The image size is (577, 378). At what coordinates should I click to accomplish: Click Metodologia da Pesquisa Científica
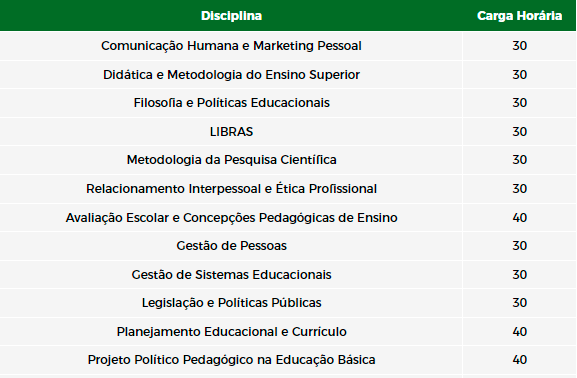click(231, 160)
